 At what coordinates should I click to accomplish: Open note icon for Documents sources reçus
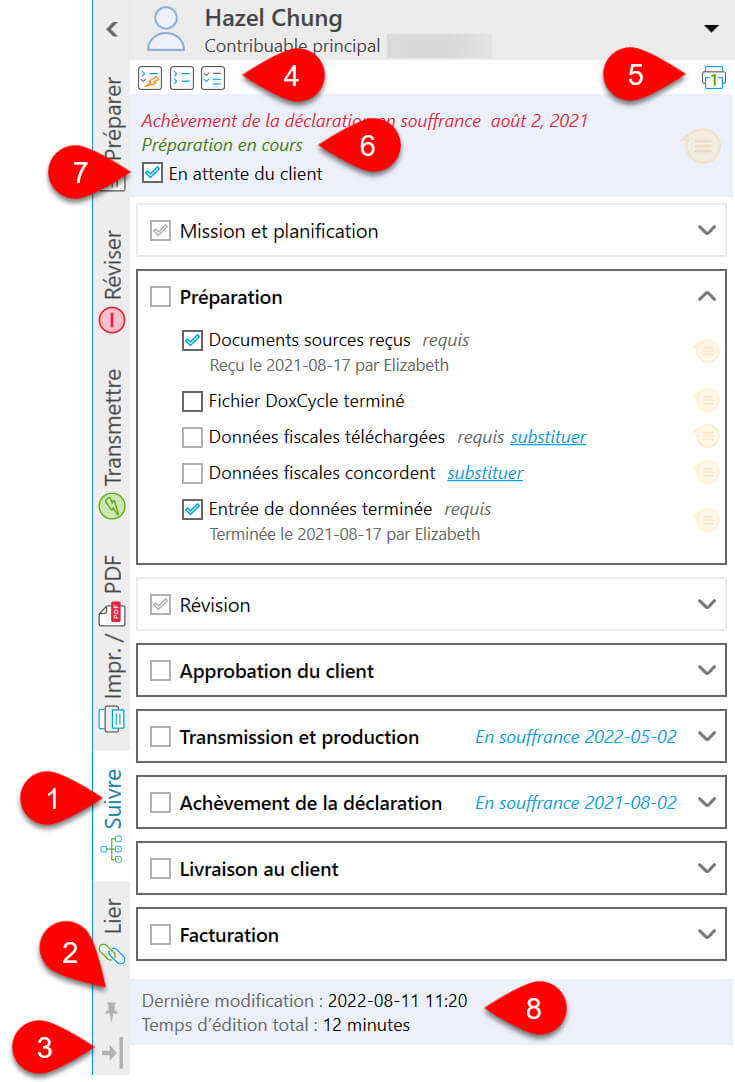point(707,351)
